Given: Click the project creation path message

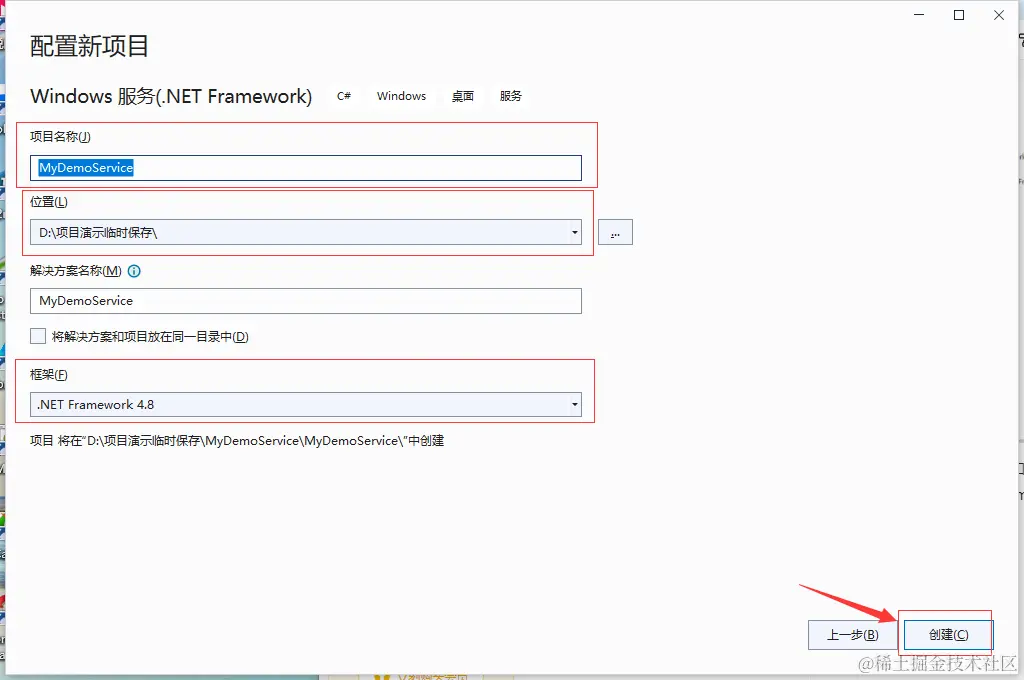Looking at the screenshot, I should [237, 441].
